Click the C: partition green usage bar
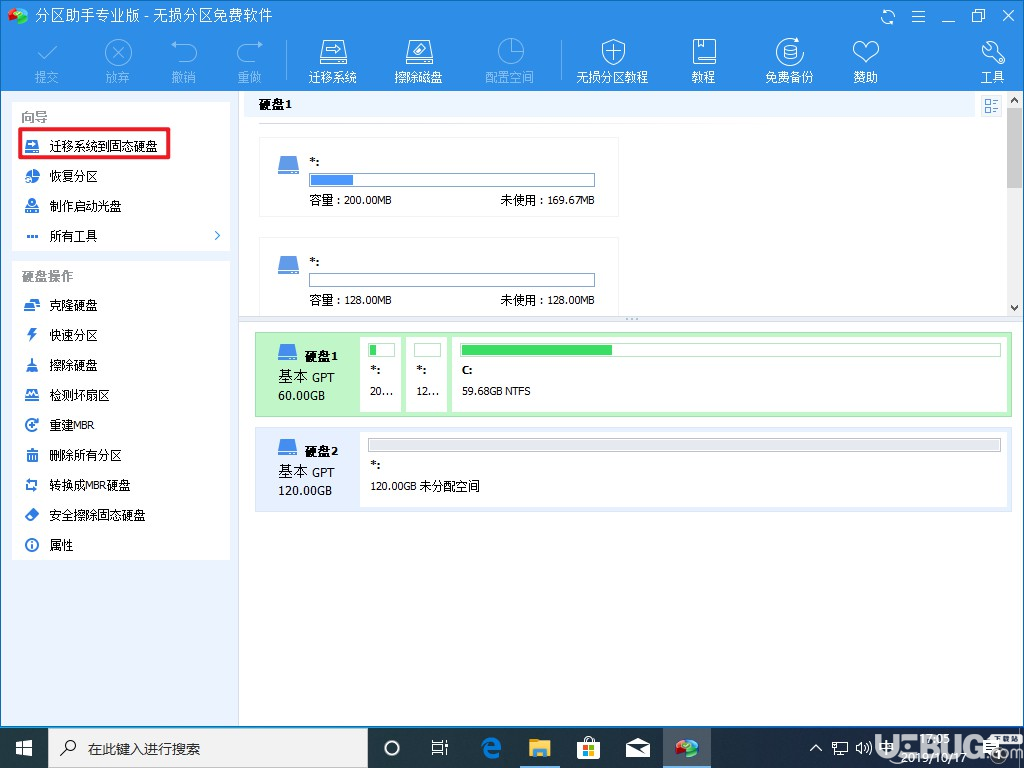1024x768 pixels. [x=731, y=350]
